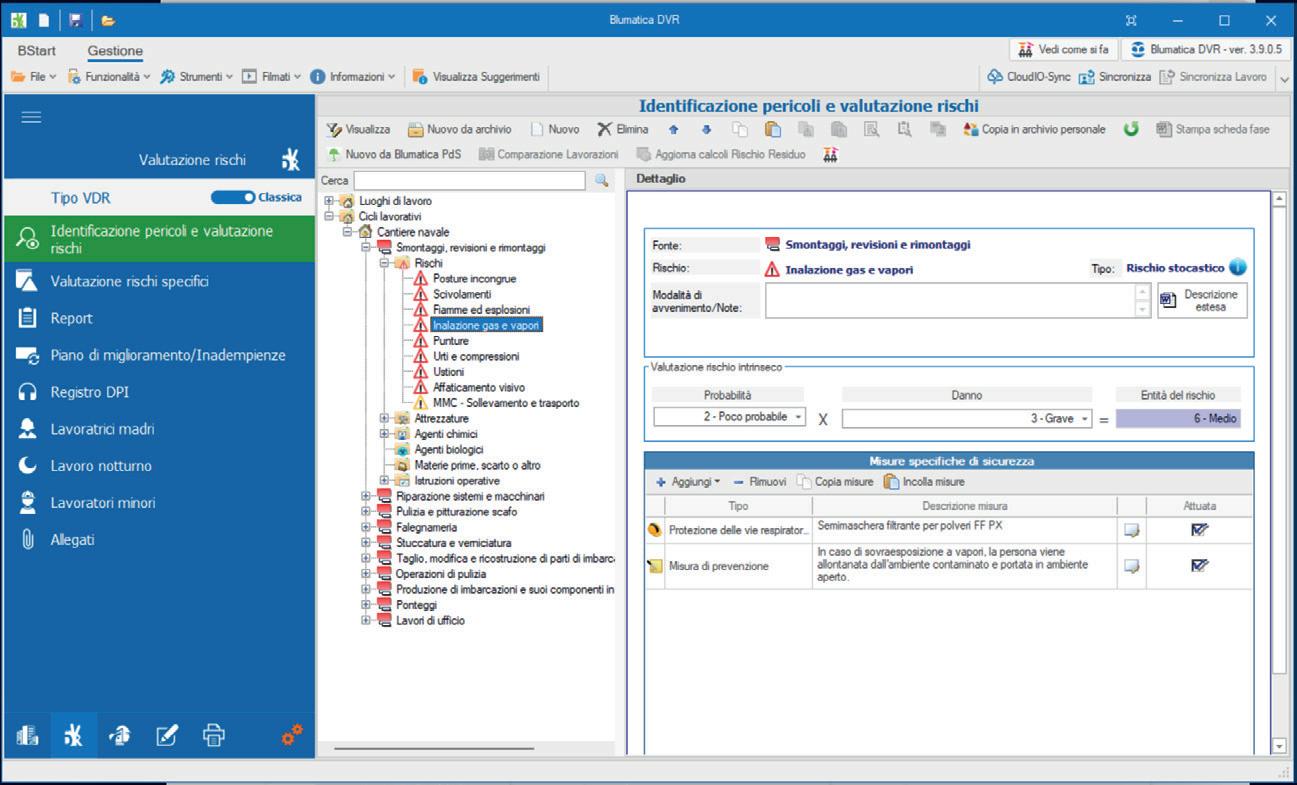Click Visualizza Suggerimenti in main toolbar

click(476, 76)
